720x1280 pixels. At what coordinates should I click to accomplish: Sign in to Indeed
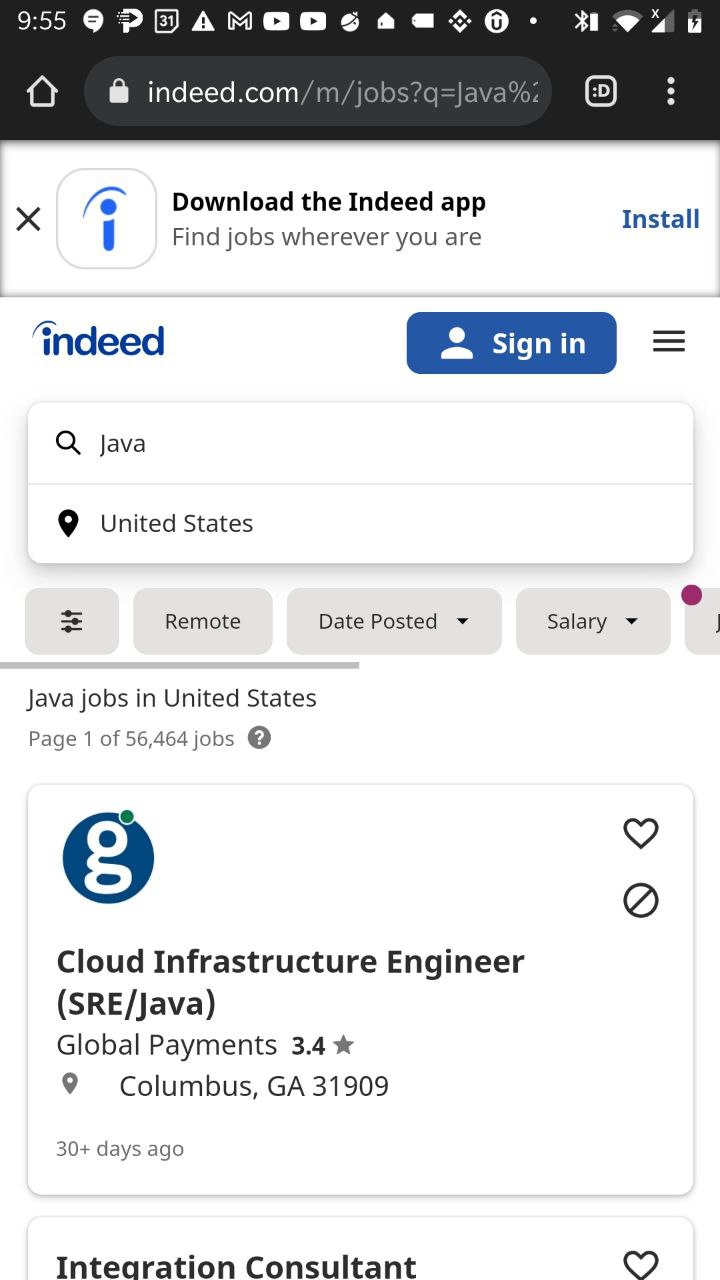511,343
